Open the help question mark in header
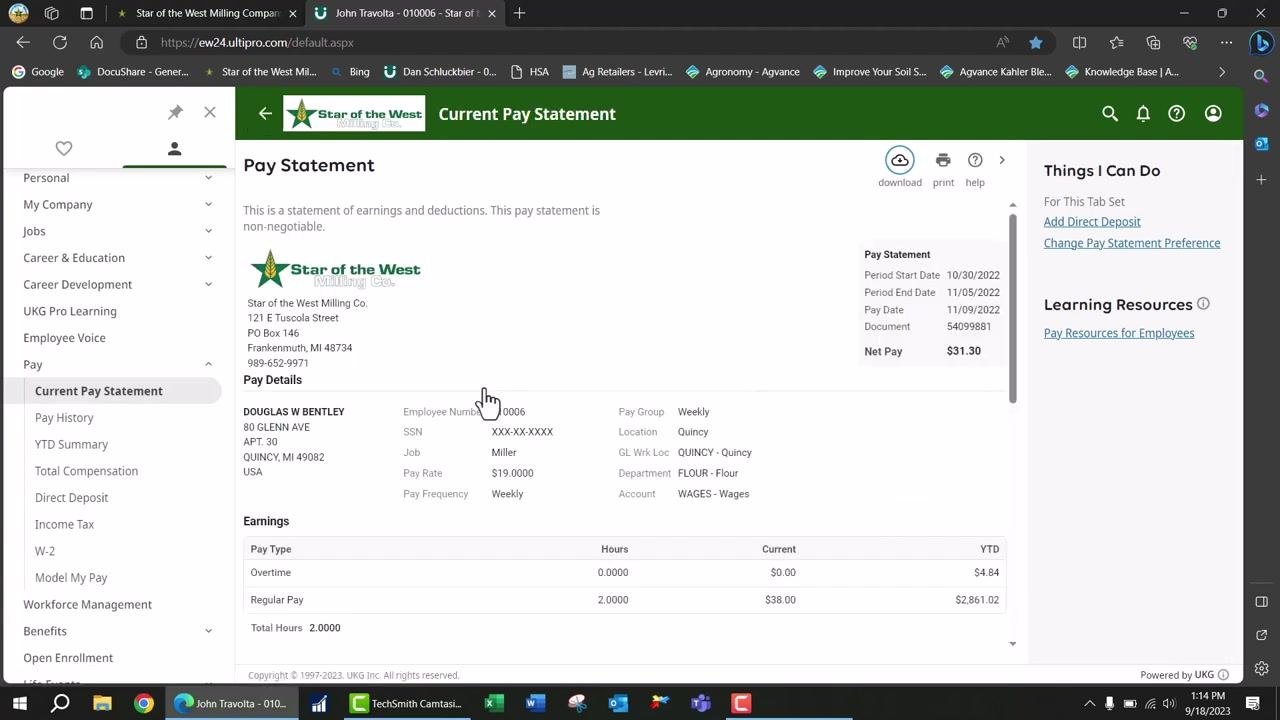This screenshot has height=720, width=1280. [1177, 114]
